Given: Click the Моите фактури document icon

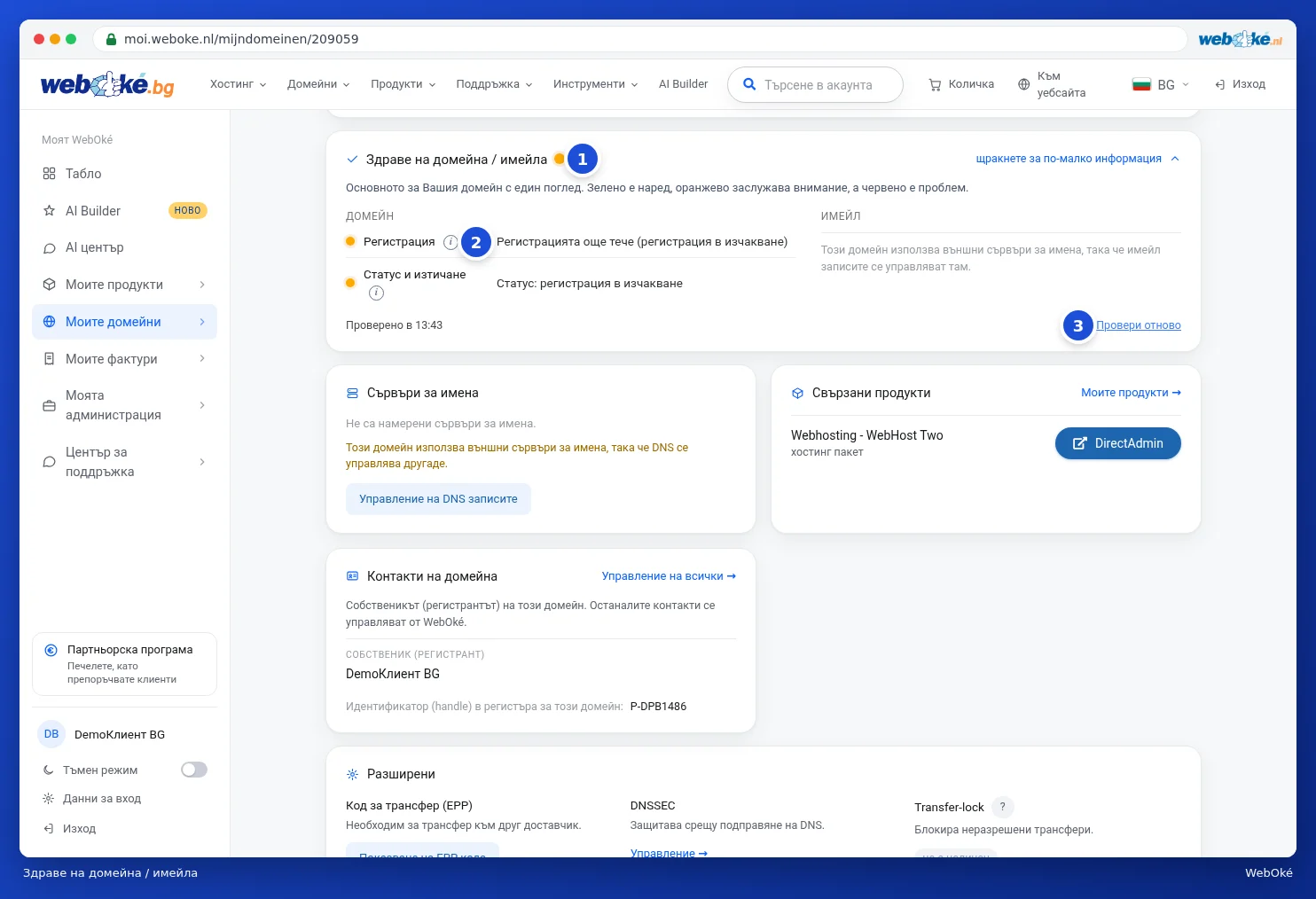Looking at the screenshot, I should pos(49,359).
